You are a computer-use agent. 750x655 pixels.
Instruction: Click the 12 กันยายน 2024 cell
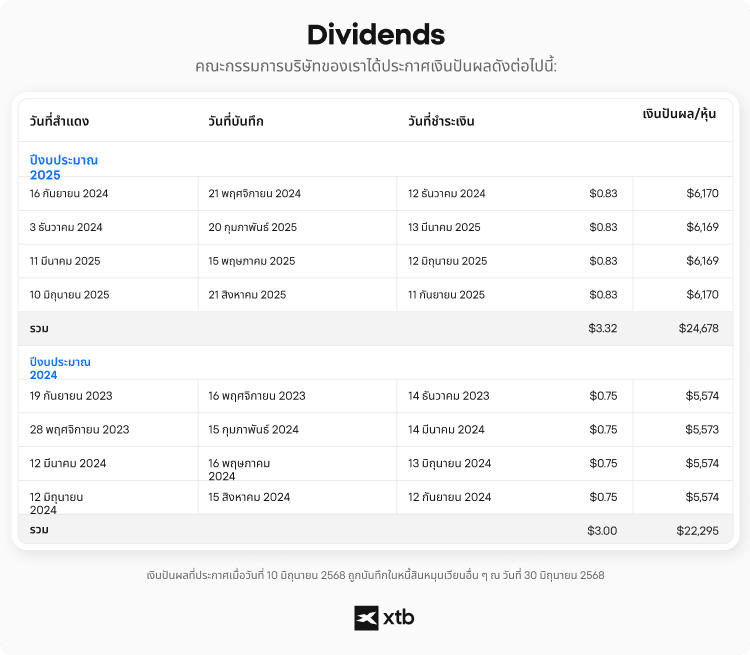point(450,497)
